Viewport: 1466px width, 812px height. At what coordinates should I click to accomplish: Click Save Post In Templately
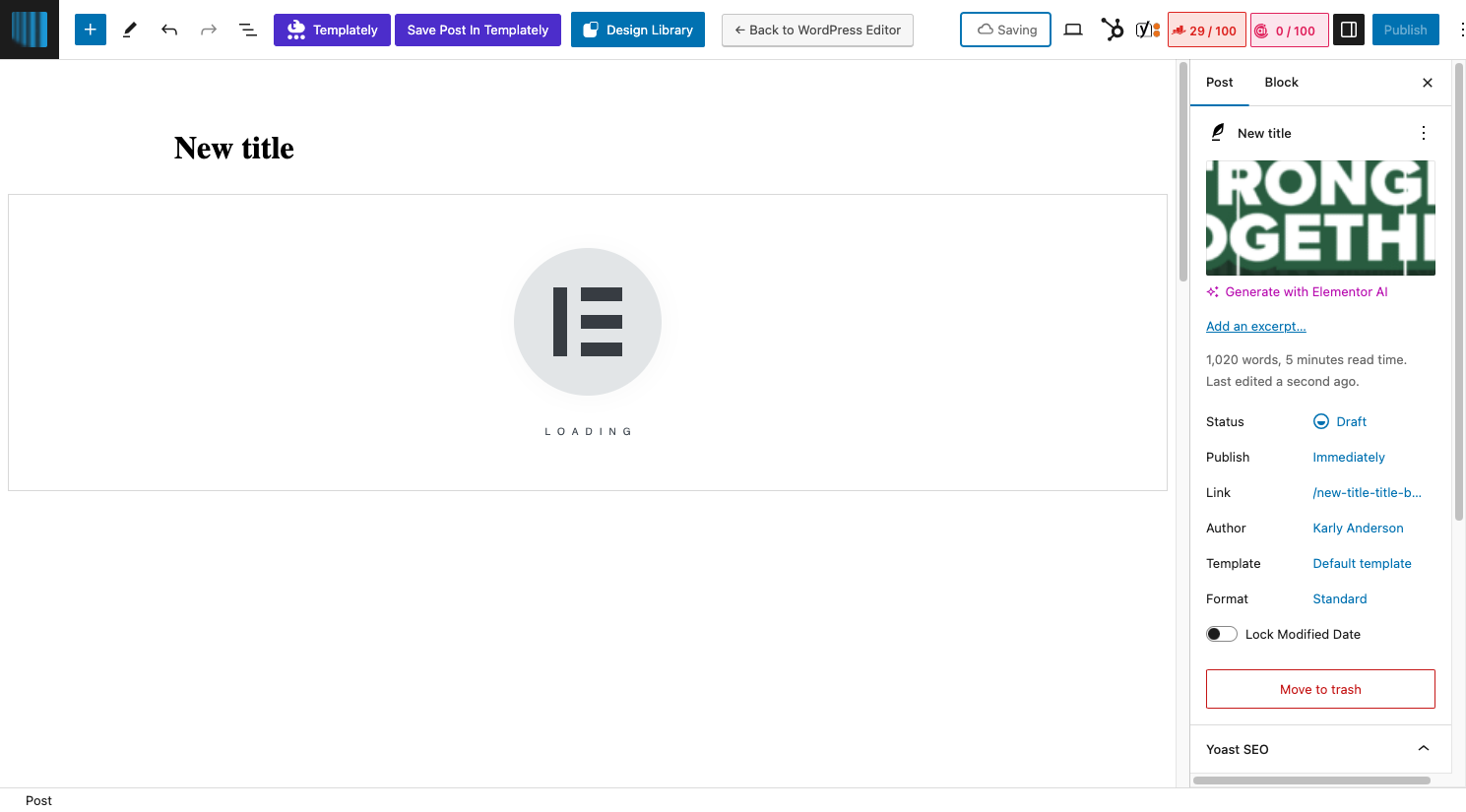tap(478, 30)
